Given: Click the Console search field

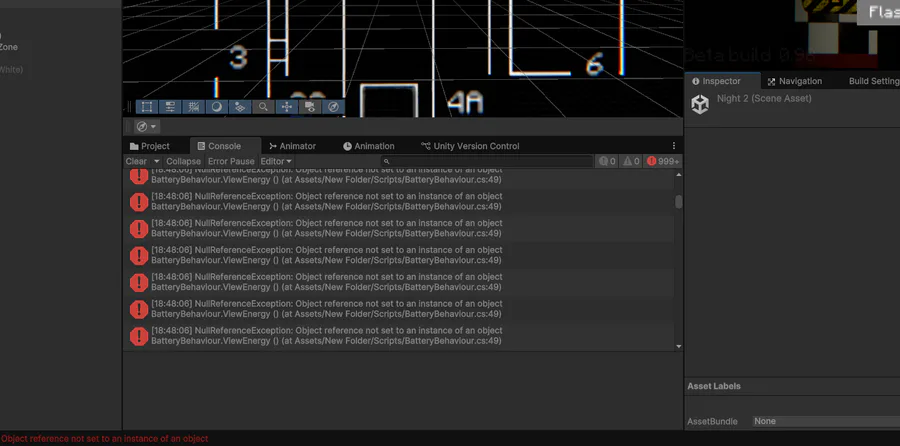Looking at the screenshot, I should pos(487,162).
